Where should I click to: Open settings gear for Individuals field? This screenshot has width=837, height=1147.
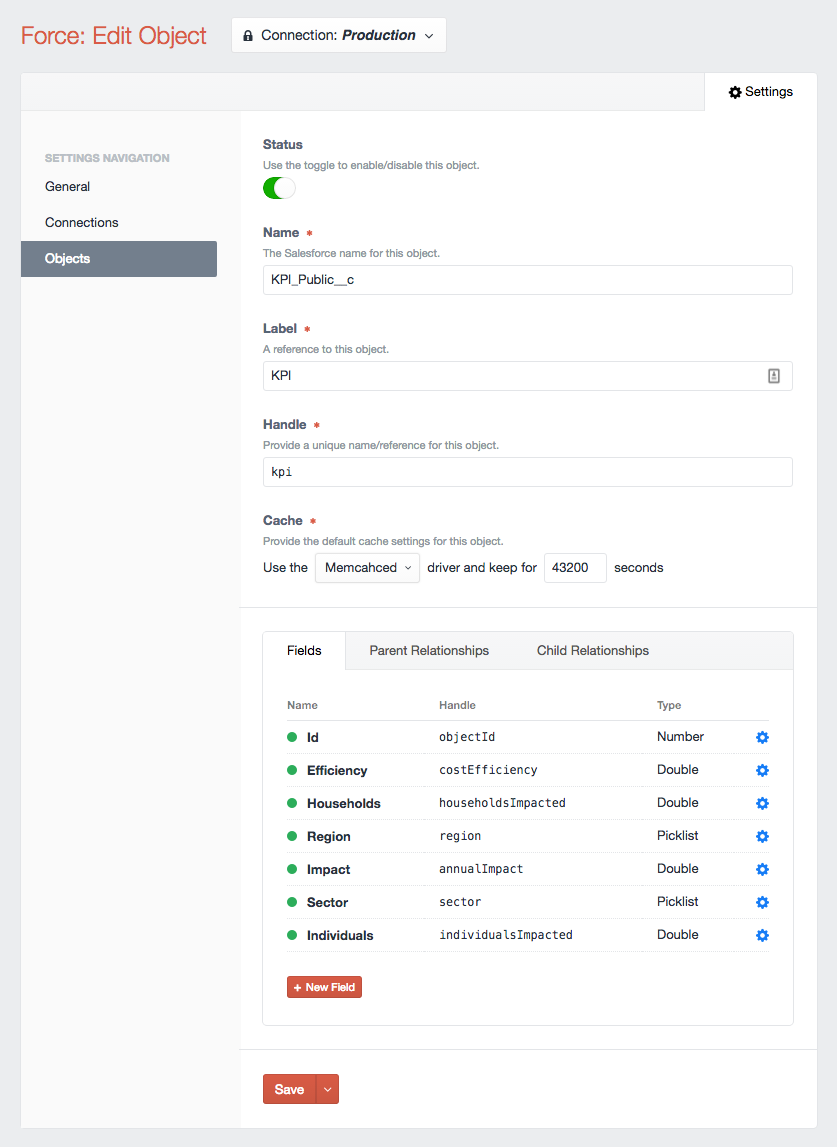[762, 935]
